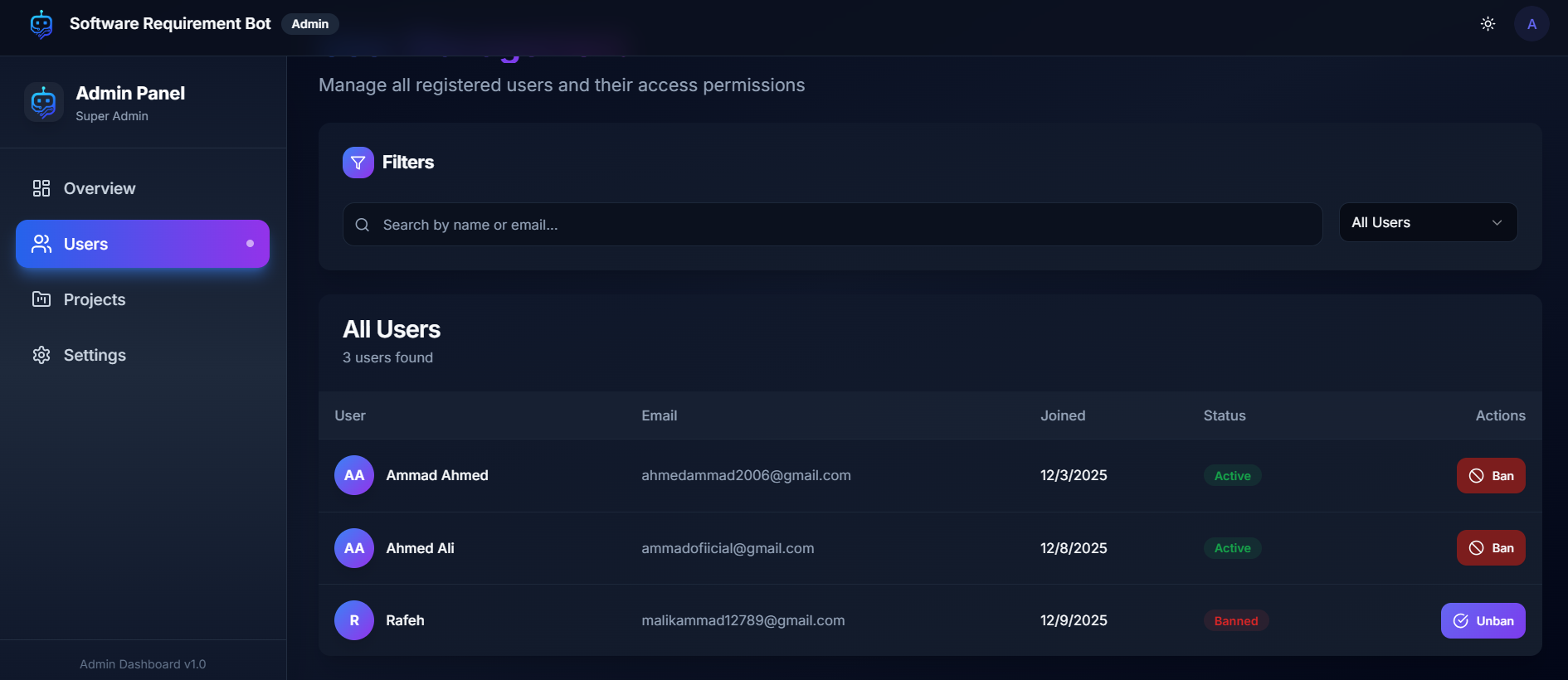Click the Actions column header
1568x680 pixels.
pos(1500,415)
